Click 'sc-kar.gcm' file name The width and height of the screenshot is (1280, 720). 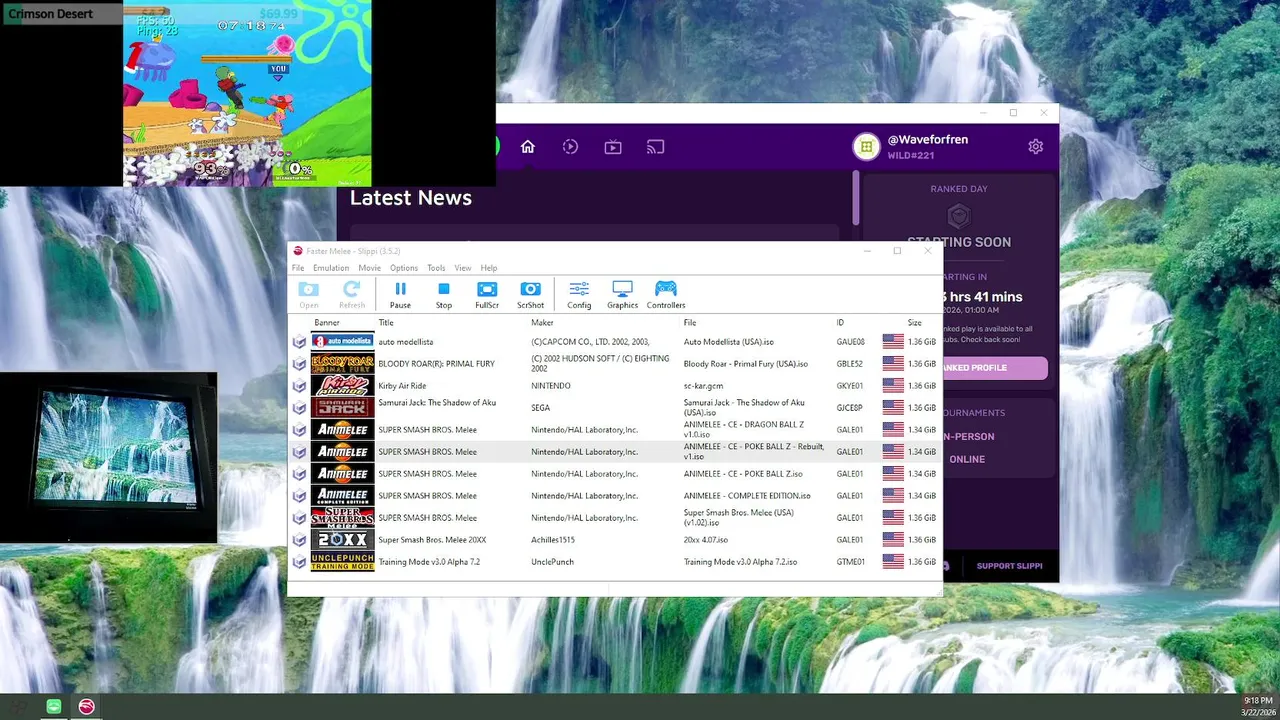[703, 386]
